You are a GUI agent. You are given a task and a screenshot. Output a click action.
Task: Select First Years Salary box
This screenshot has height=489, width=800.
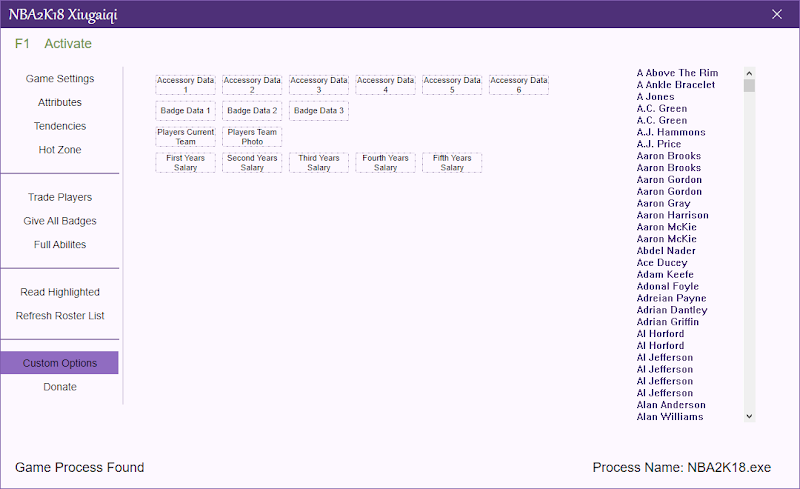point(186,163)
